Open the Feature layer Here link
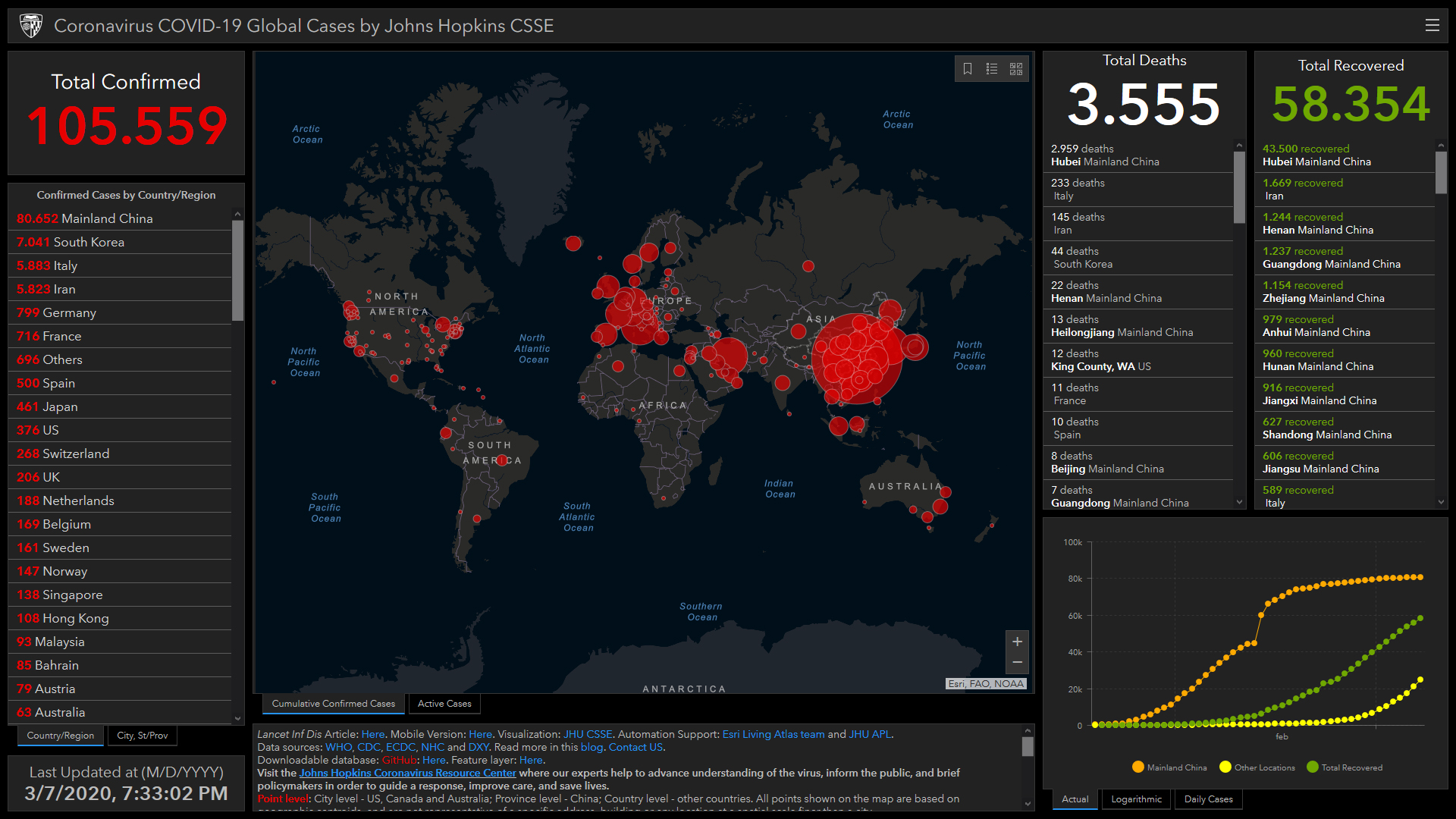1456x819 pixels. pyautogui.click(x=531, y=760)
